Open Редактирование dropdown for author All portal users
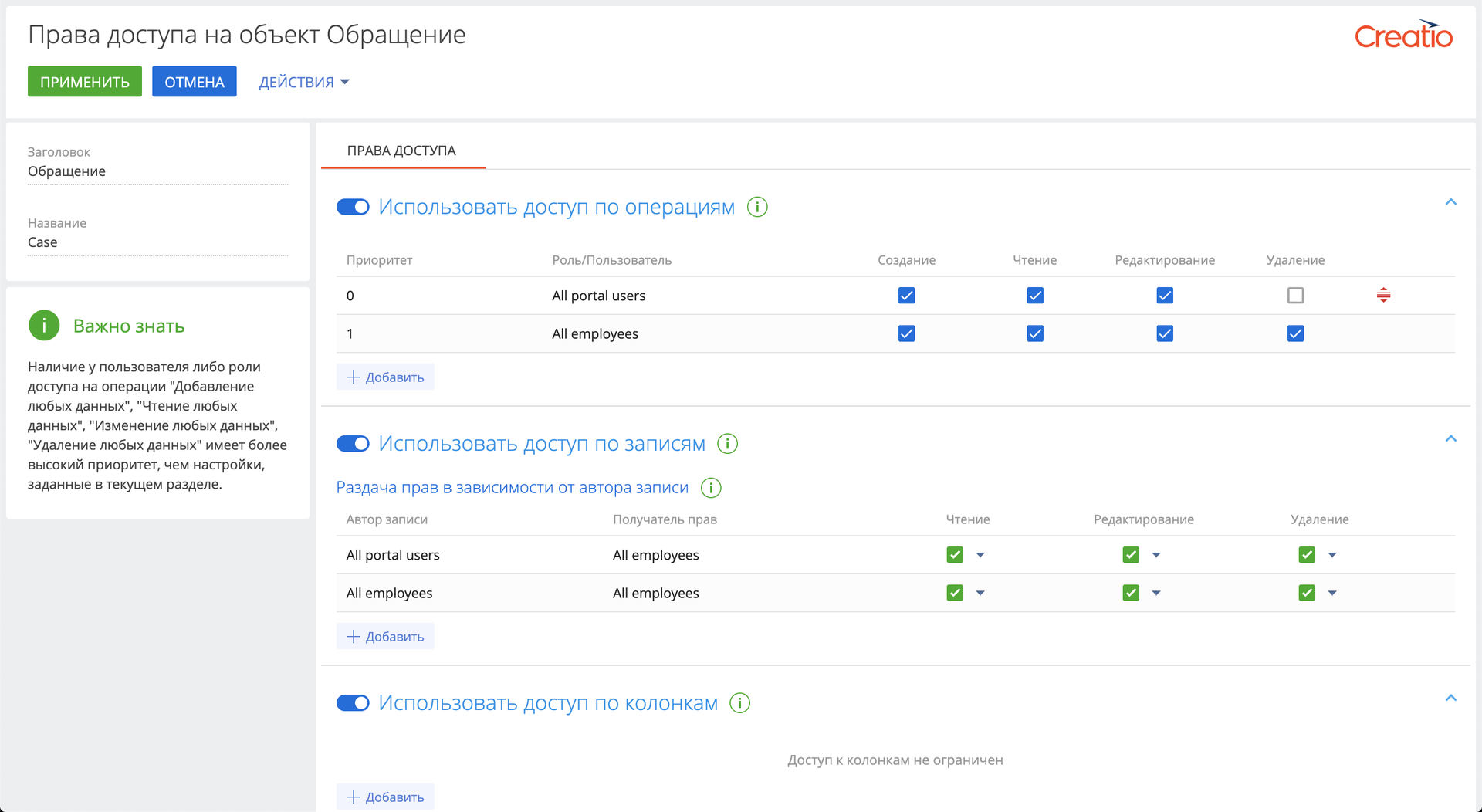 tap(1156, 555)
